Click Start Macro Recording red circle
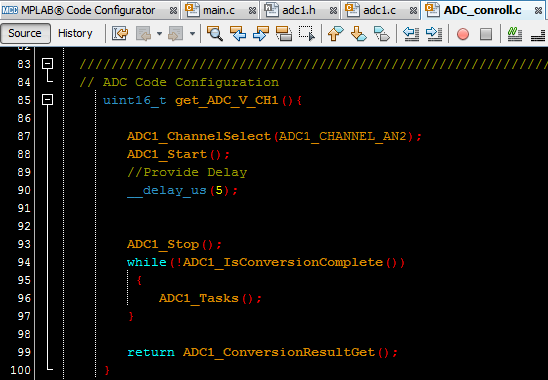The width and height of the screenshot is (548, 380). click(463, 34)
